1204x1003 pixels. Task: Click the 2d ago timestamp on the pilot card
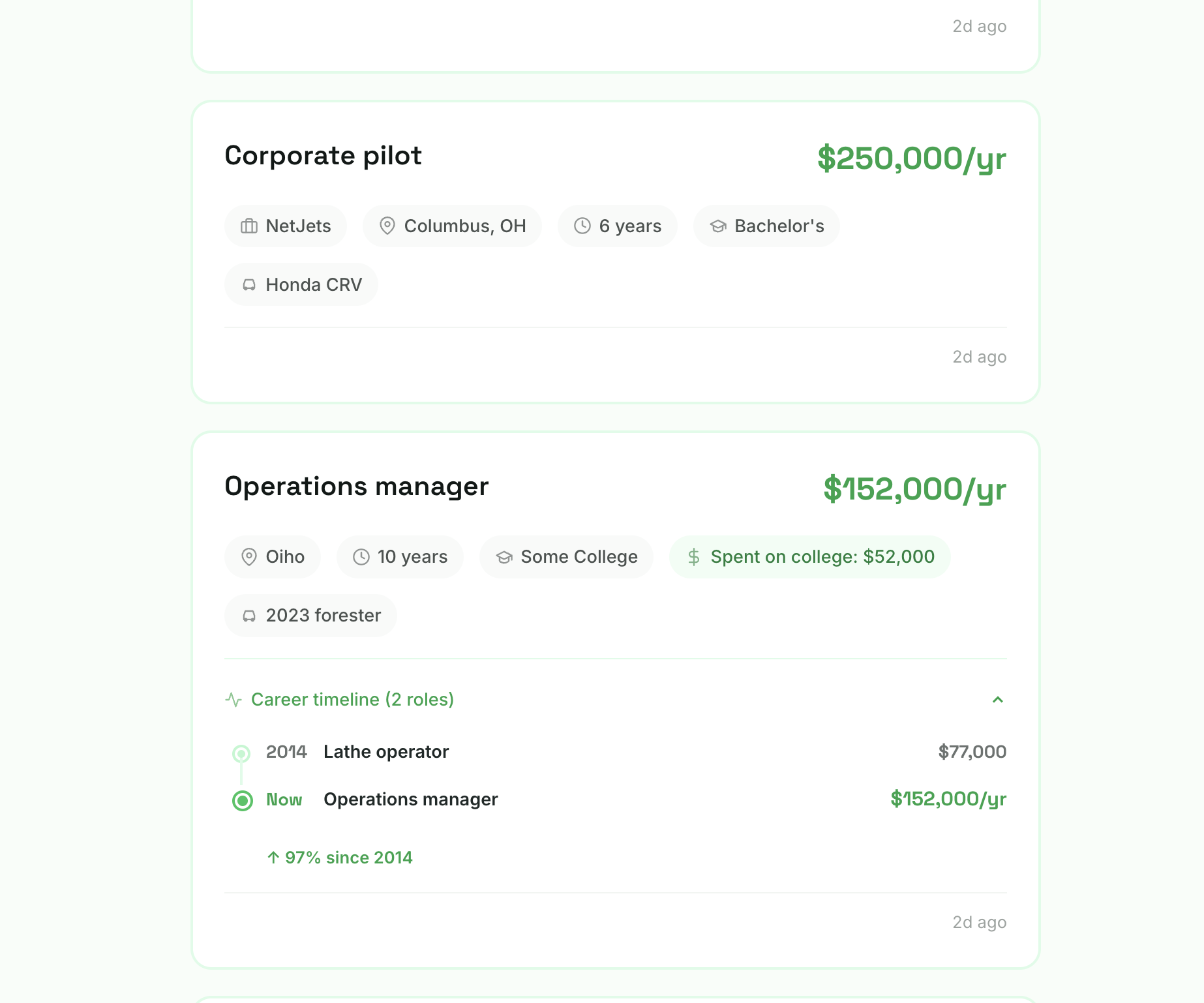(979, 357)
